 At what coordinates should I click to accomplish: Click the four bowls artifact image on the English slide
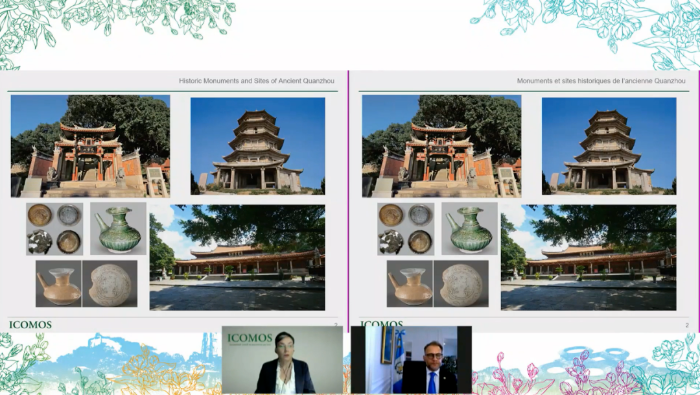tap(54, 229)
